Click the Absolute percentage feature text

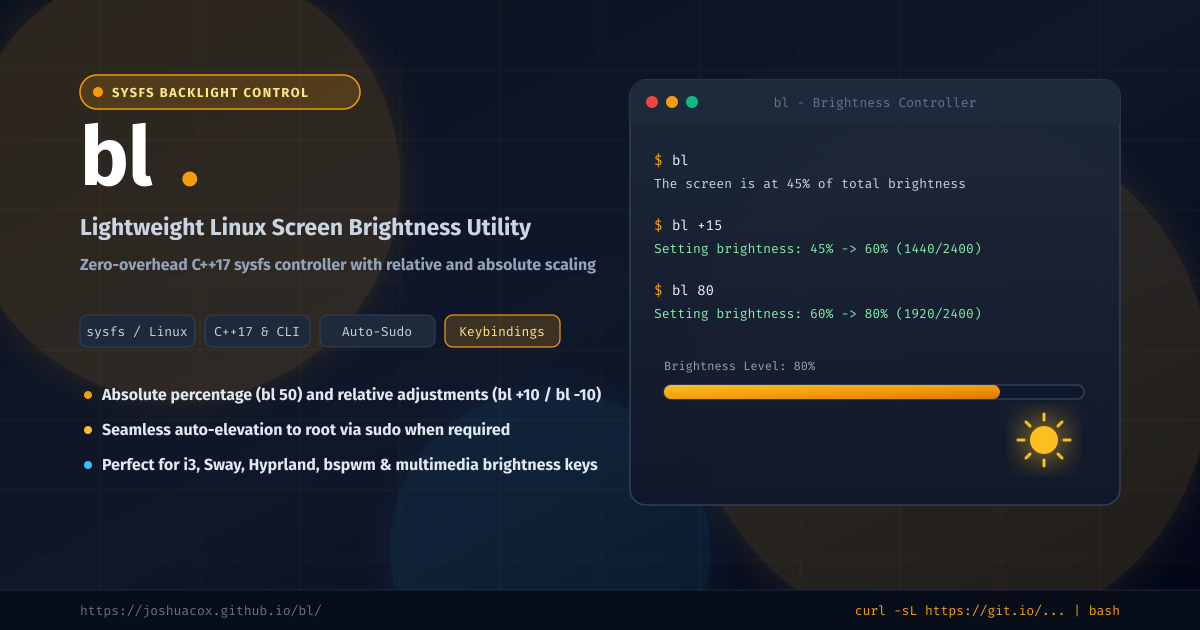352,395
